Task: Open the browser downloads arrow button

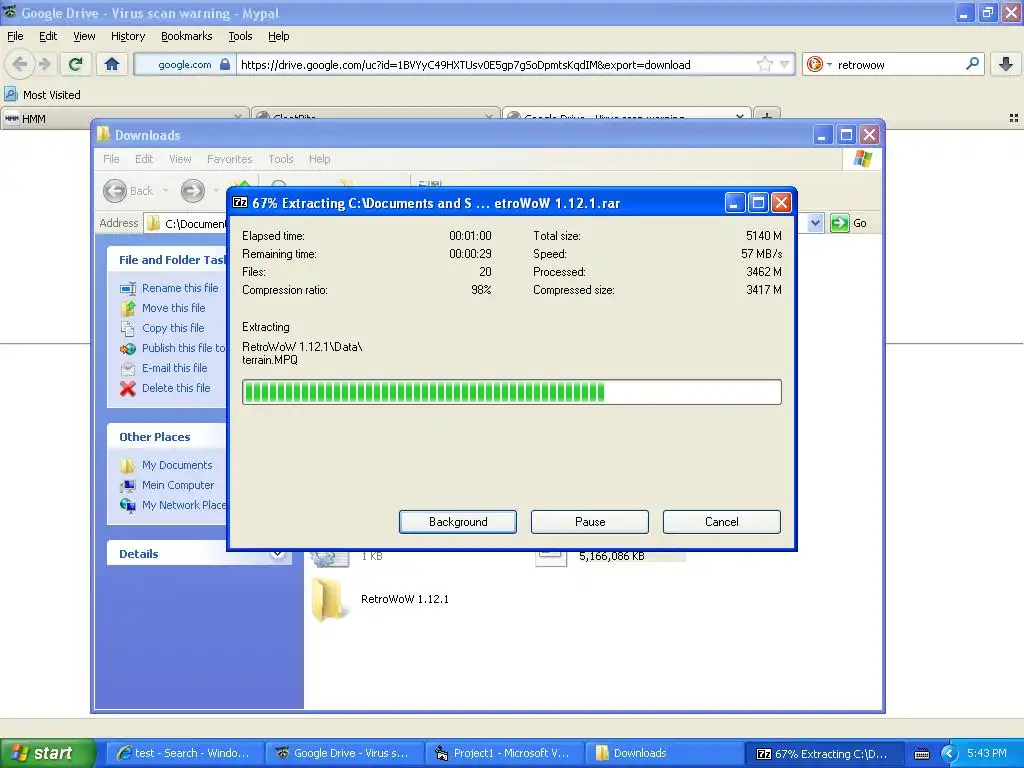Action: [1006, 64]
